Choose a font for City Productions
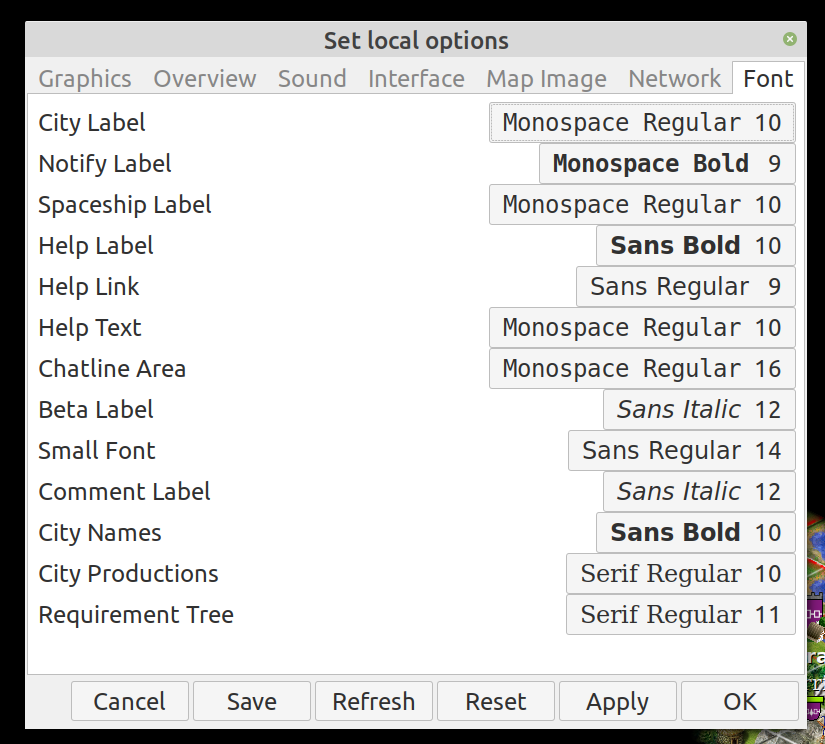The height and width of the screenshot is (744, 825). pos(680,574)
